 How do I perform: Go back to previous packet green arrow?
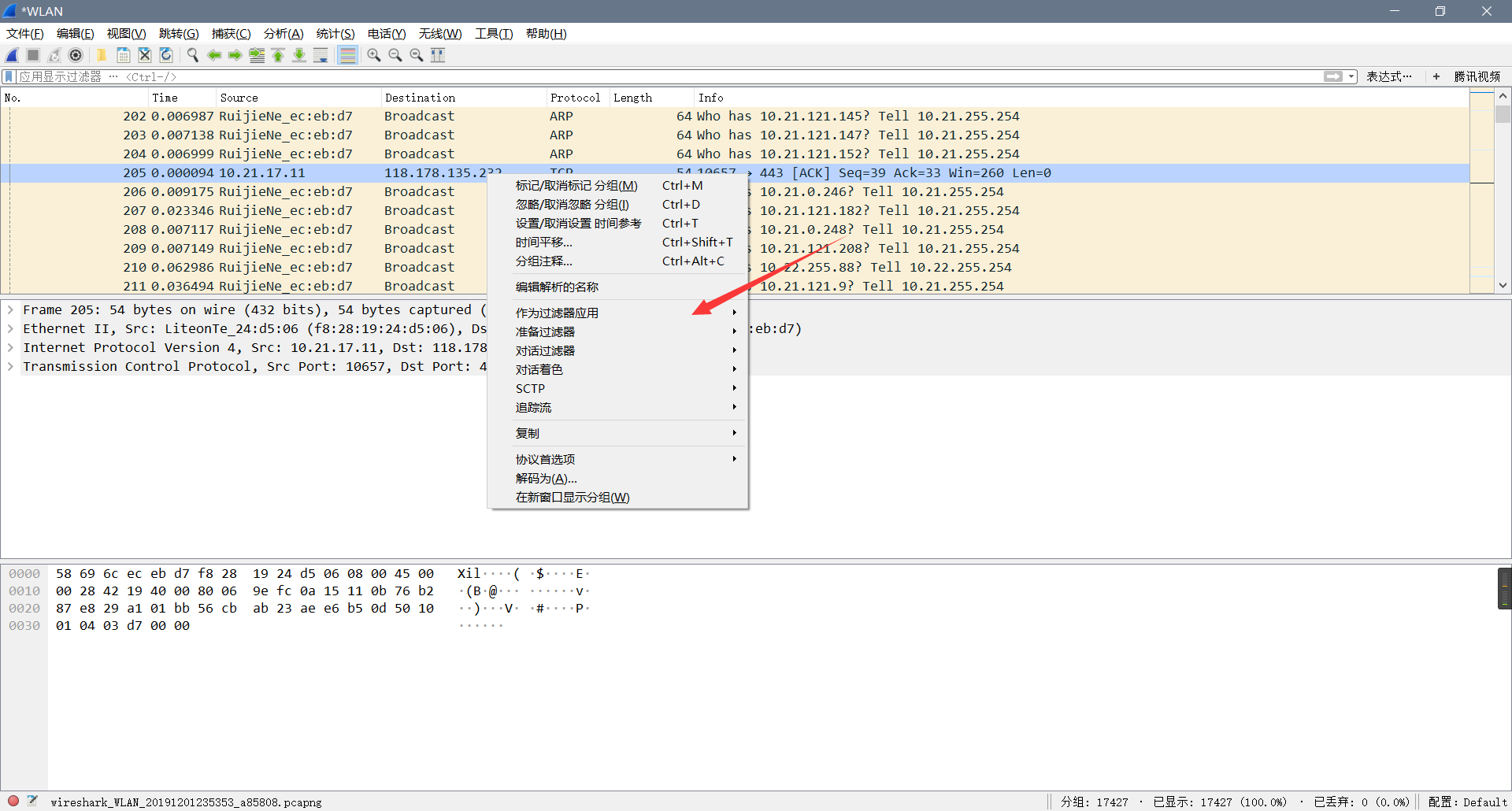pyautogui.click(x=213, y=55)
